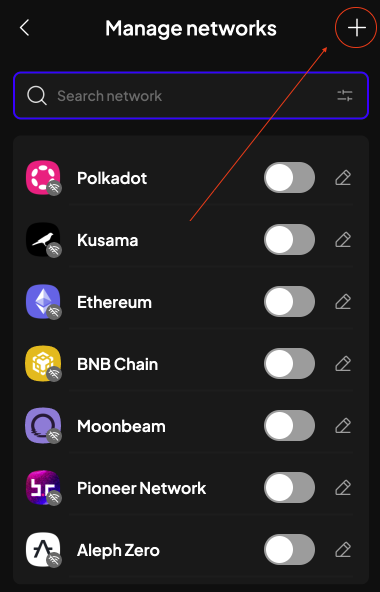Image resolution: width=380 pixels, height=592 pixels.
Task: Edit the Kusama network settings
Action: (x=343, y=240)
